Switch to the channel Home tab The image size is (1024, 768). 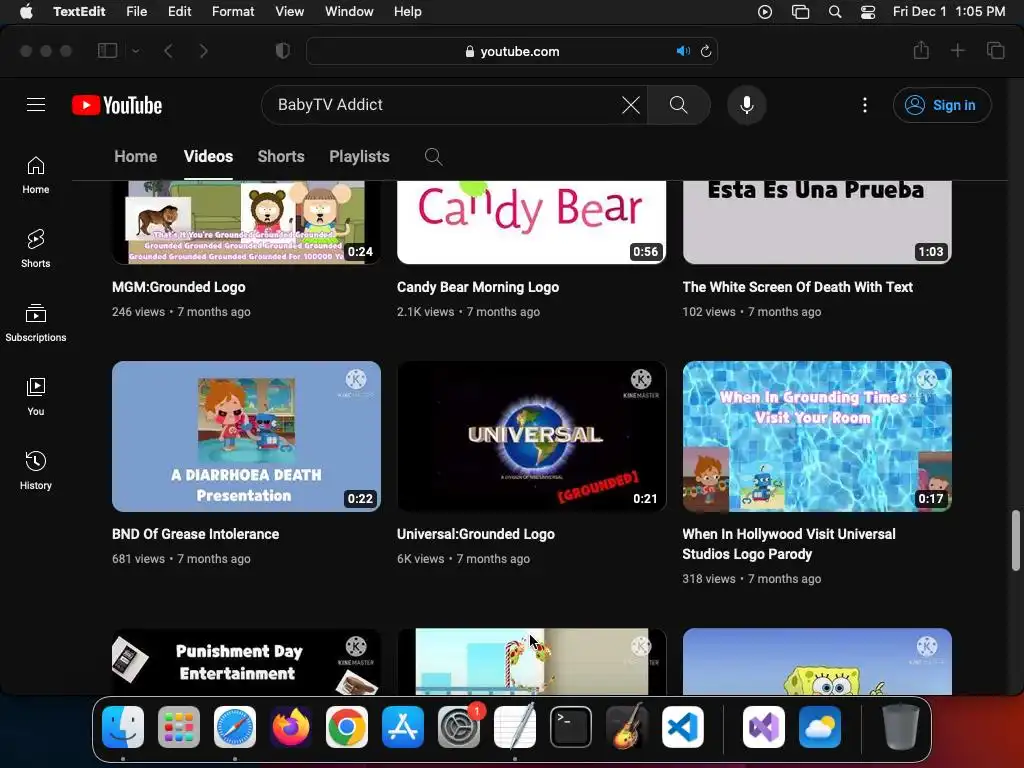pyautogui.click(x=136, y=157)
